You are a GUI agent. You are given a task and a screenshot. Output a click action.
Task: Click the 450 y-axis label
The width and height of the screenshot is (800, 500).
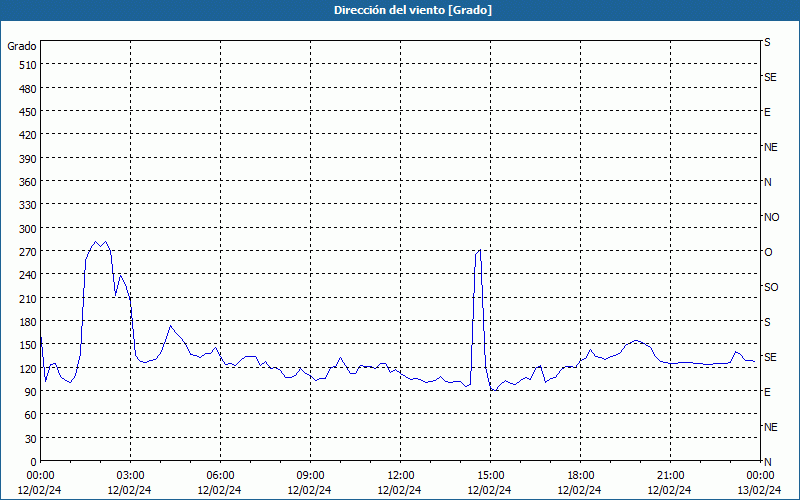click(x=28, y=112)
